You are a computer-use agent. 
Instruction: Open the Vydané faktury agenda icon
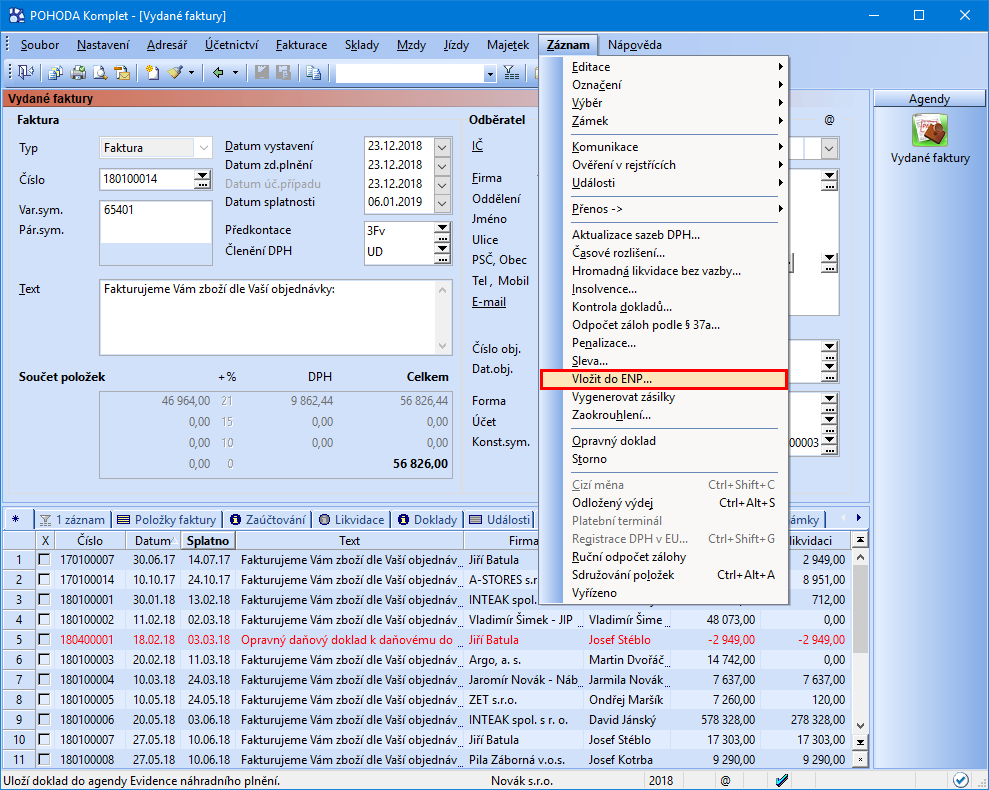tap(930, 130)
